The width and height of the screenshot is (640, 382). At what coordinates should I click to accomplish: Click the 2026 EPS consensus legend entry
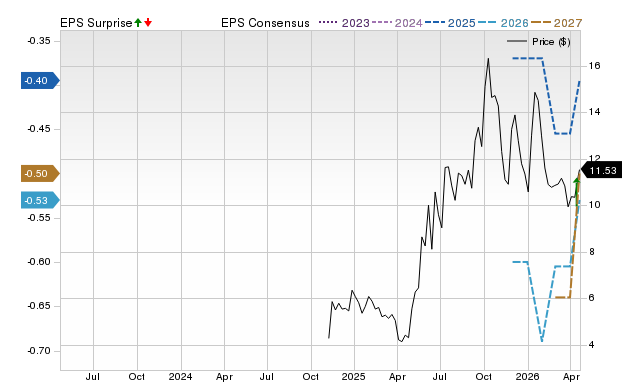point(503,23)
